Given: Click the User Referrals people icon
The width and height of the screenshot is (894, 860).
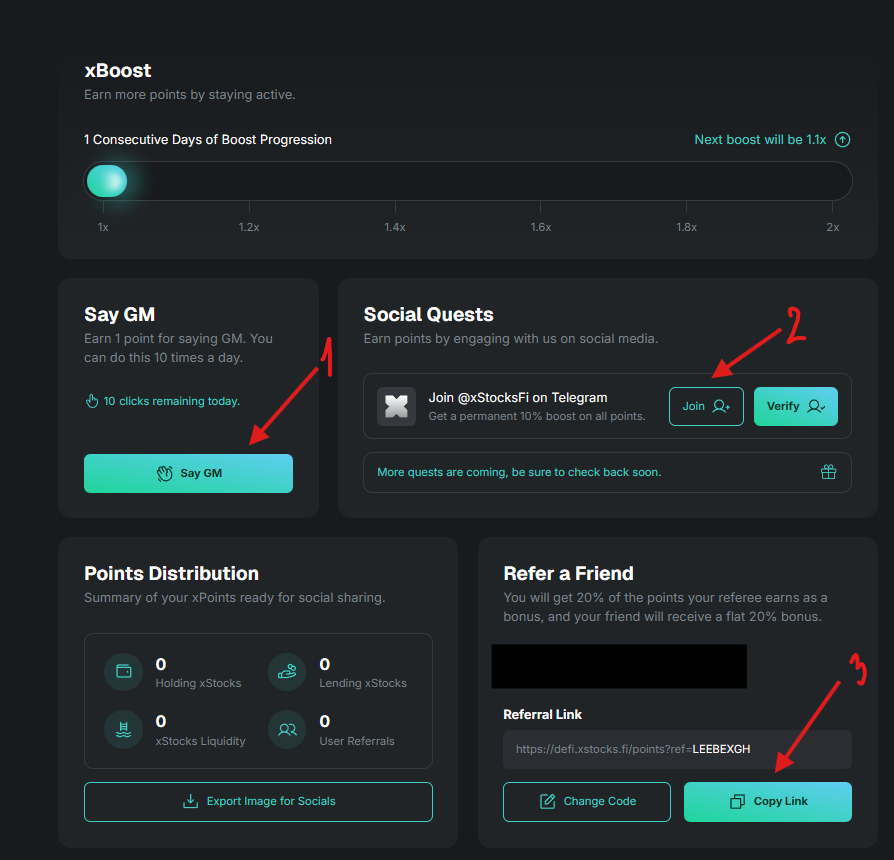Looking at the screenshot, I should (288, 729).
